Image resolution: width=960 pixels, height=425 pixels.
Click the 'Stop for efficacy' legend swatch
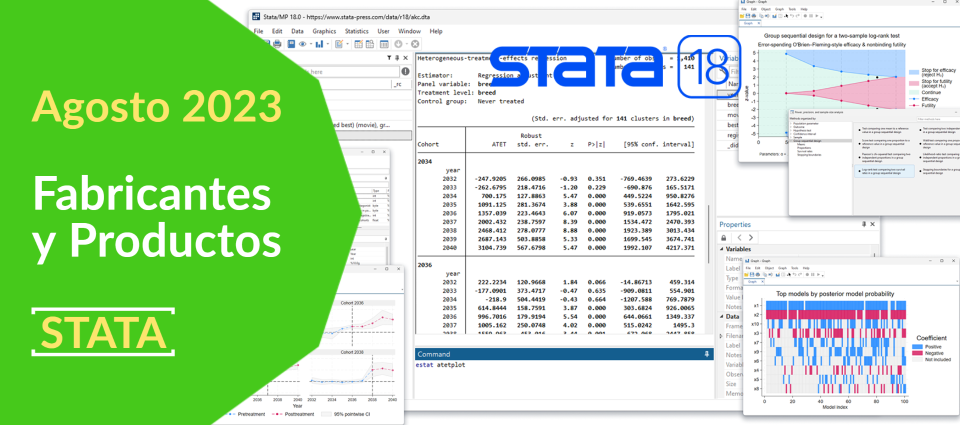914,72
